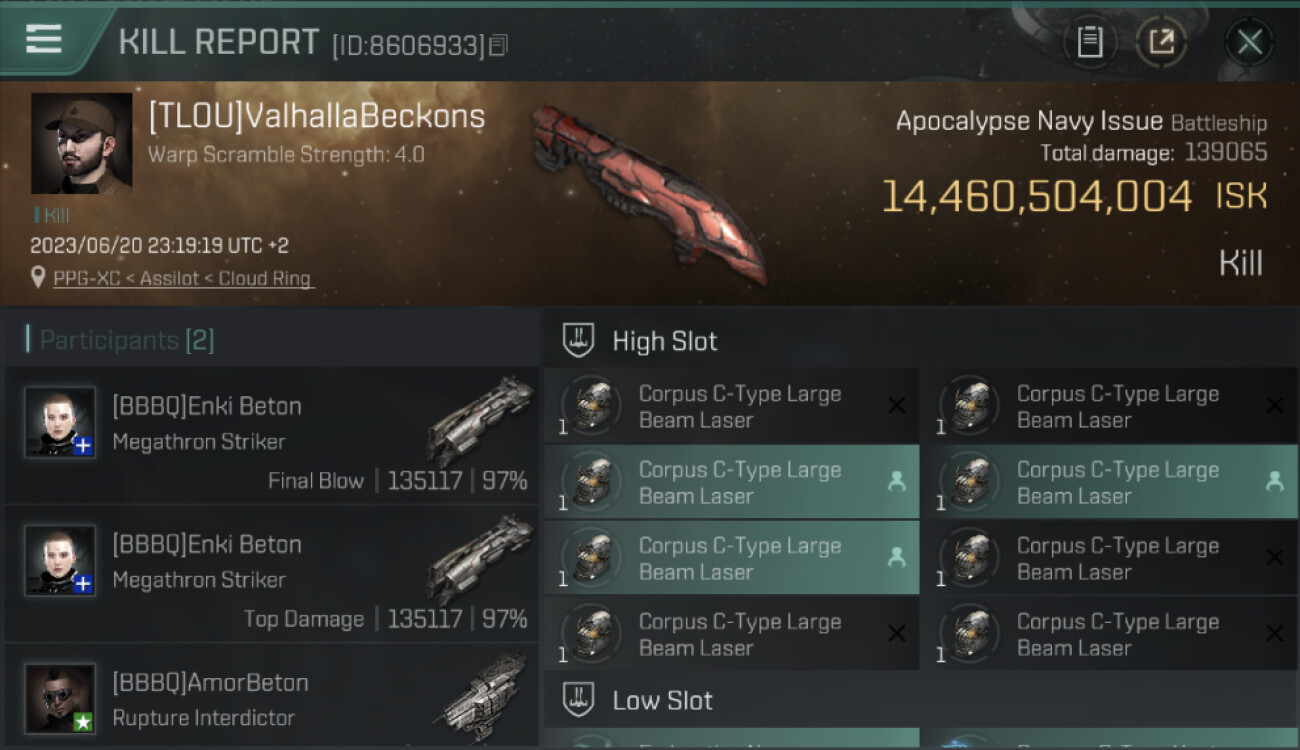Click the person icon on second-row right laser
The image size is (1300, 750).
(x=1274, y=482)
